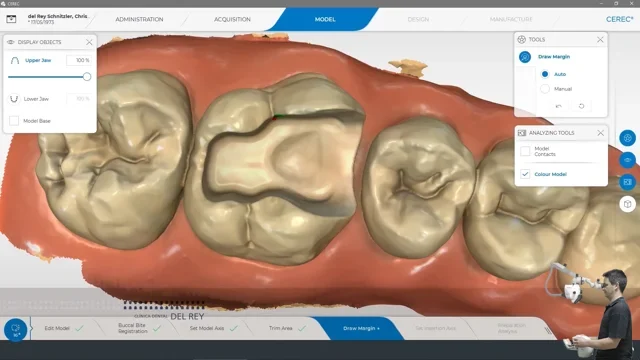Screen dimensions: 640x360
Task: Close the Analyzing Tools panel
Action: click(x=600, y=133)
